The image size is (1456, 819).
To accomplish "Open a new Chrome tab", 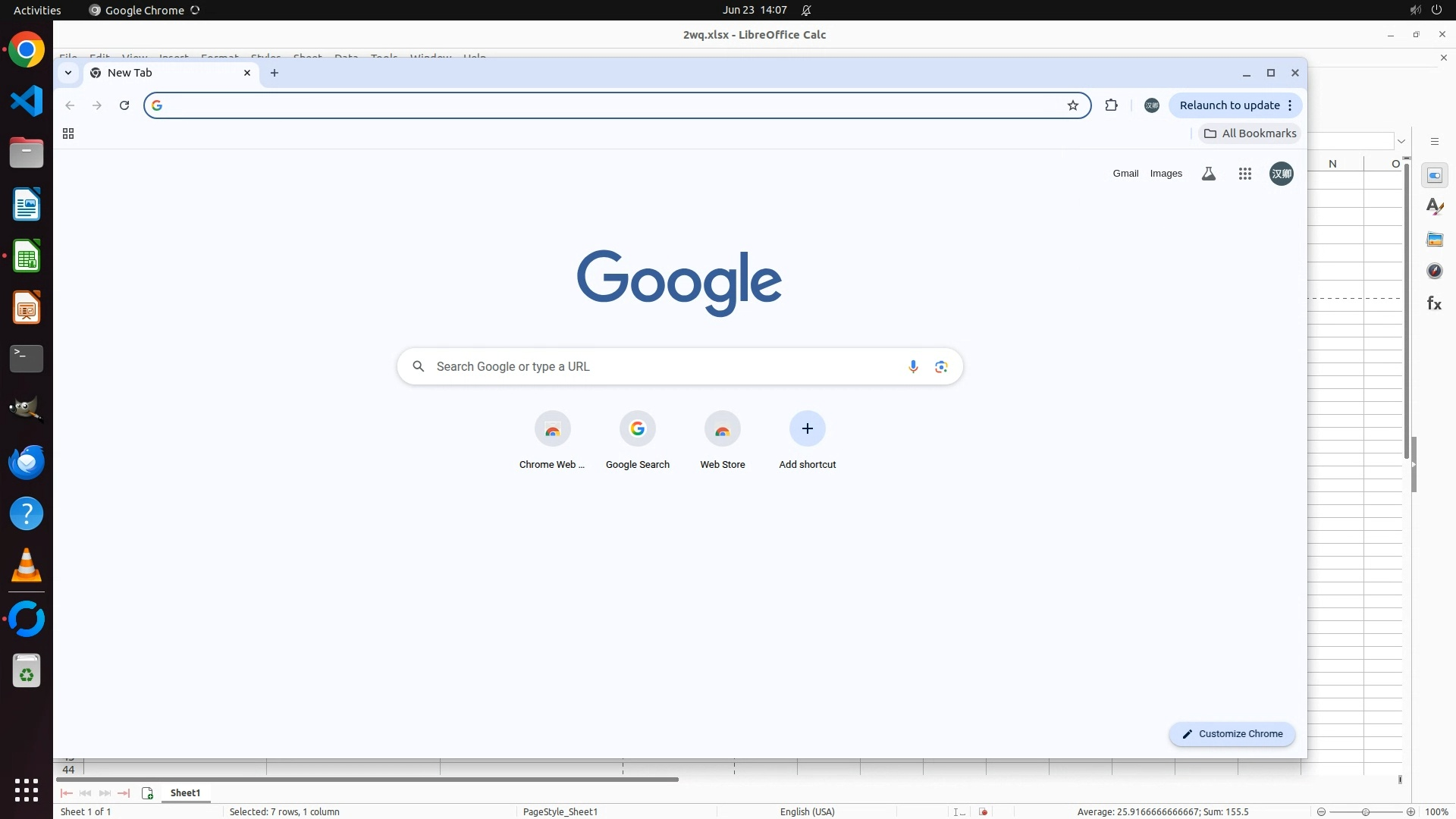I will pyautogui.click(x=275, y=73).
